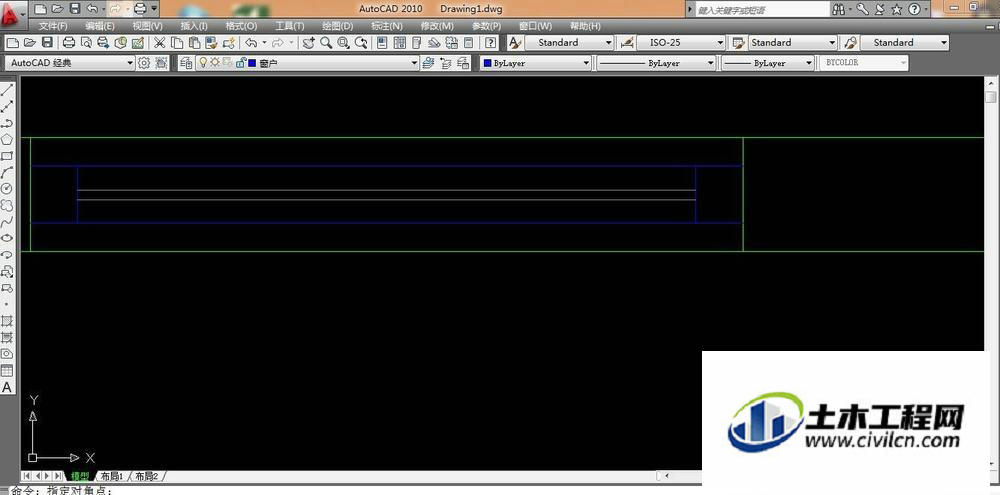The width and height of the screenshot is (1000, 495).
Task: Select the Gradient fill tool
Action: point(7,337)
